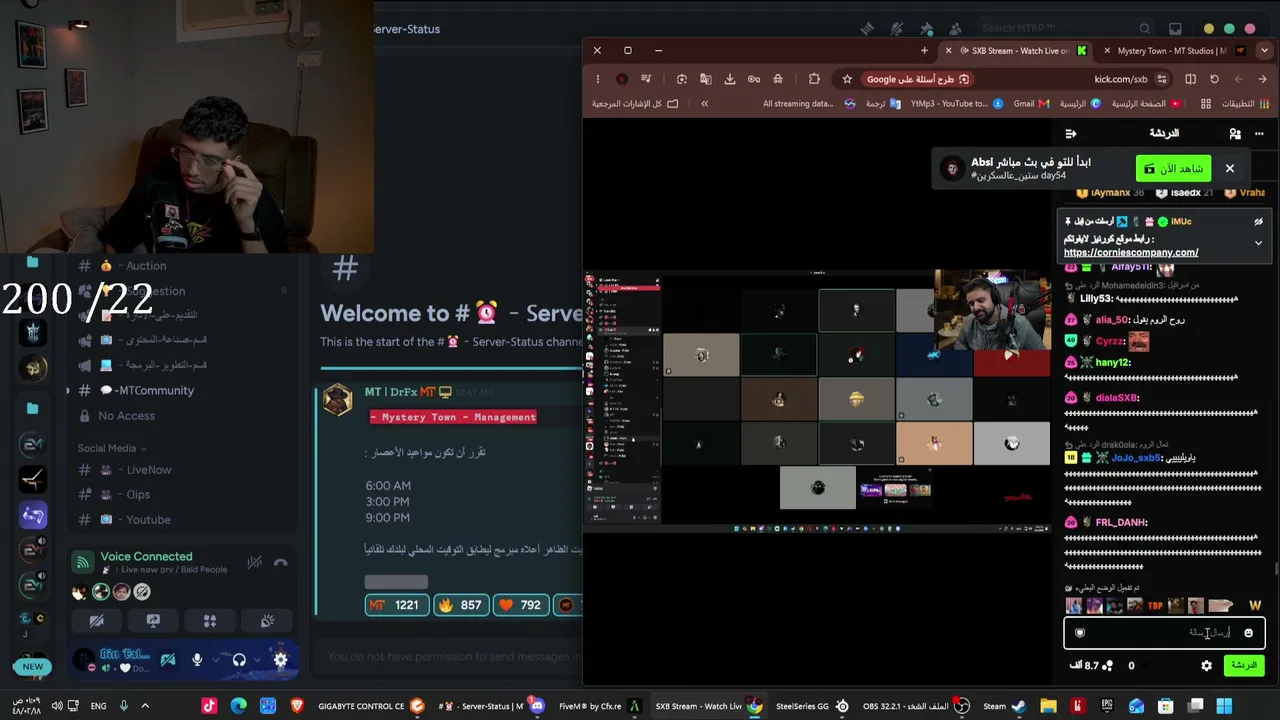Open Kick chat more options menu
1280x720 pixels.
[1259, 133]
